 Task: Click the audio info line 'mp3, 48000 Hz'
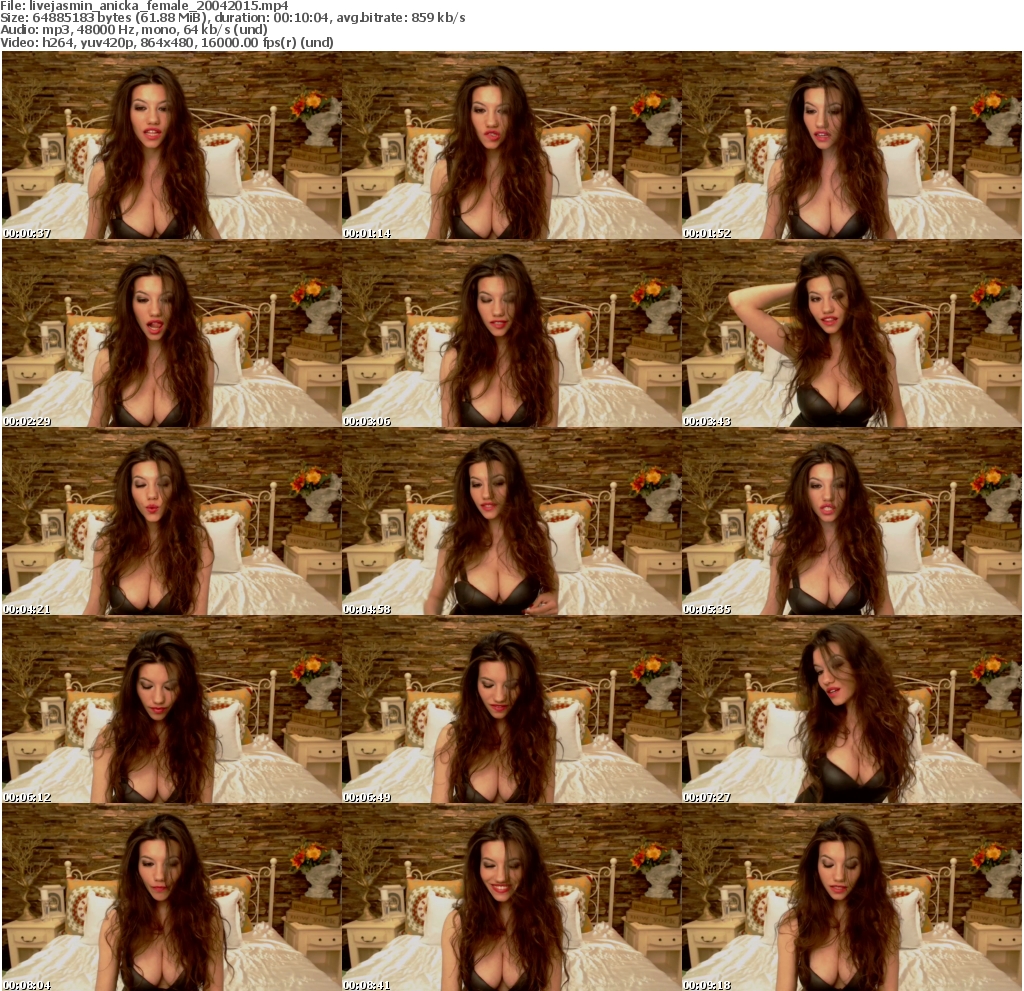tap(134, 30)
